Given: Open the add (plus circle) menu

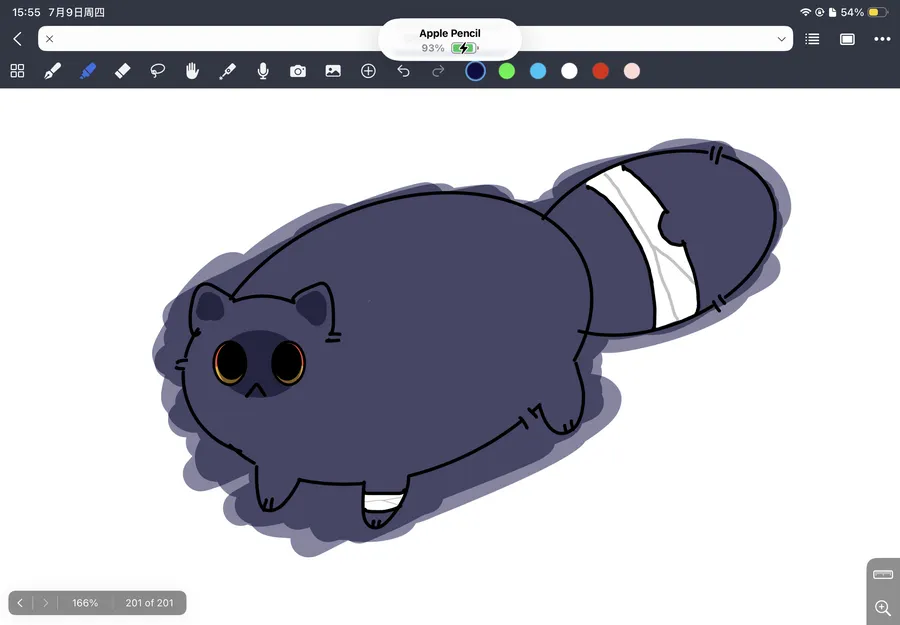Looking at the screenshot, I should (368, 71).
